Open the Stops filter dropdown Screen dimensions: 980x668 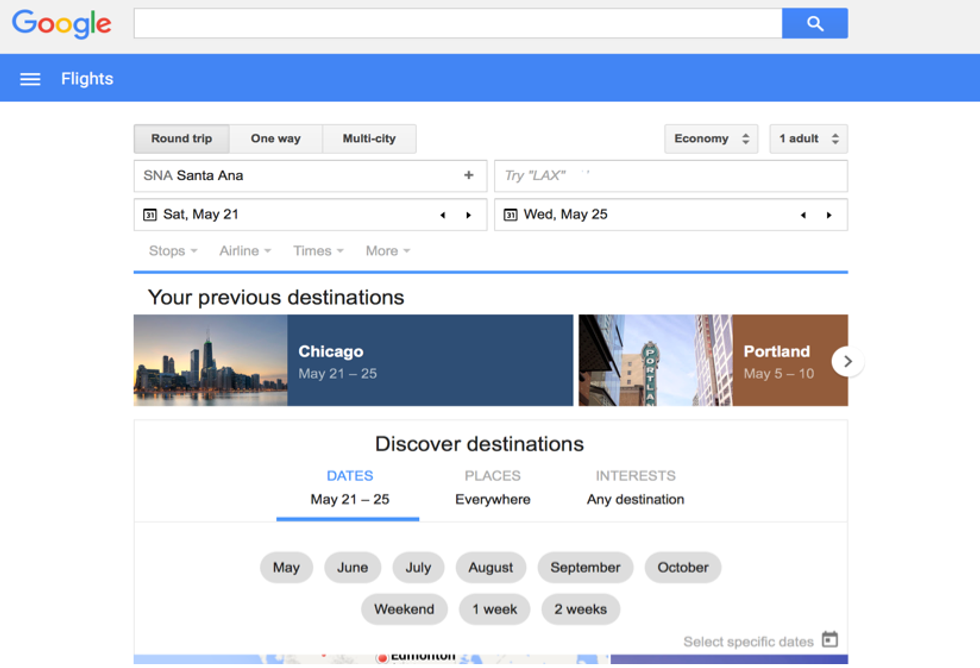(172, 251)
